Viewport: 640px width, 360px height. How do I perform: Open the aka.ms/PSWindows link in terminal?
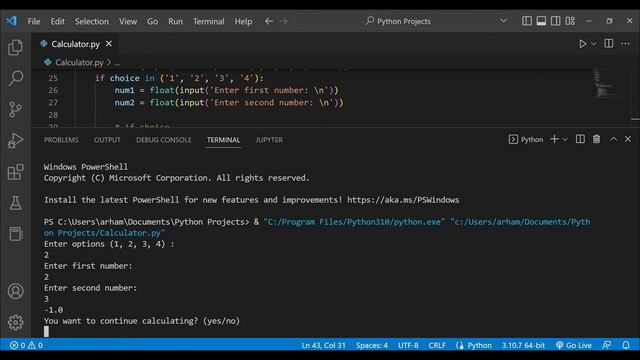coord(403,200)
